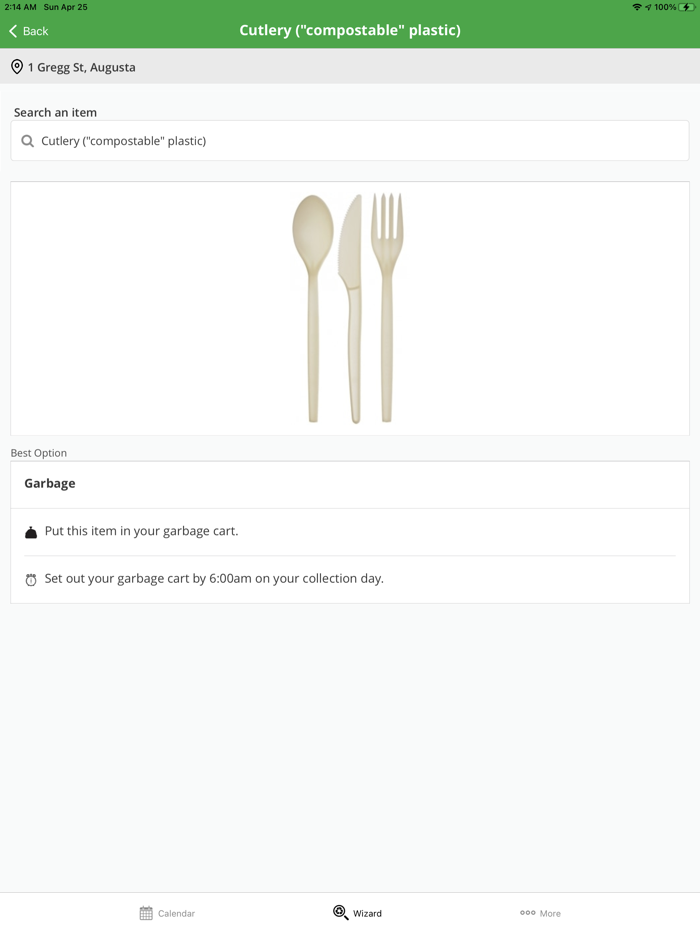
Task: Click "Put this item in your garbage cart"
Action: 141,531
